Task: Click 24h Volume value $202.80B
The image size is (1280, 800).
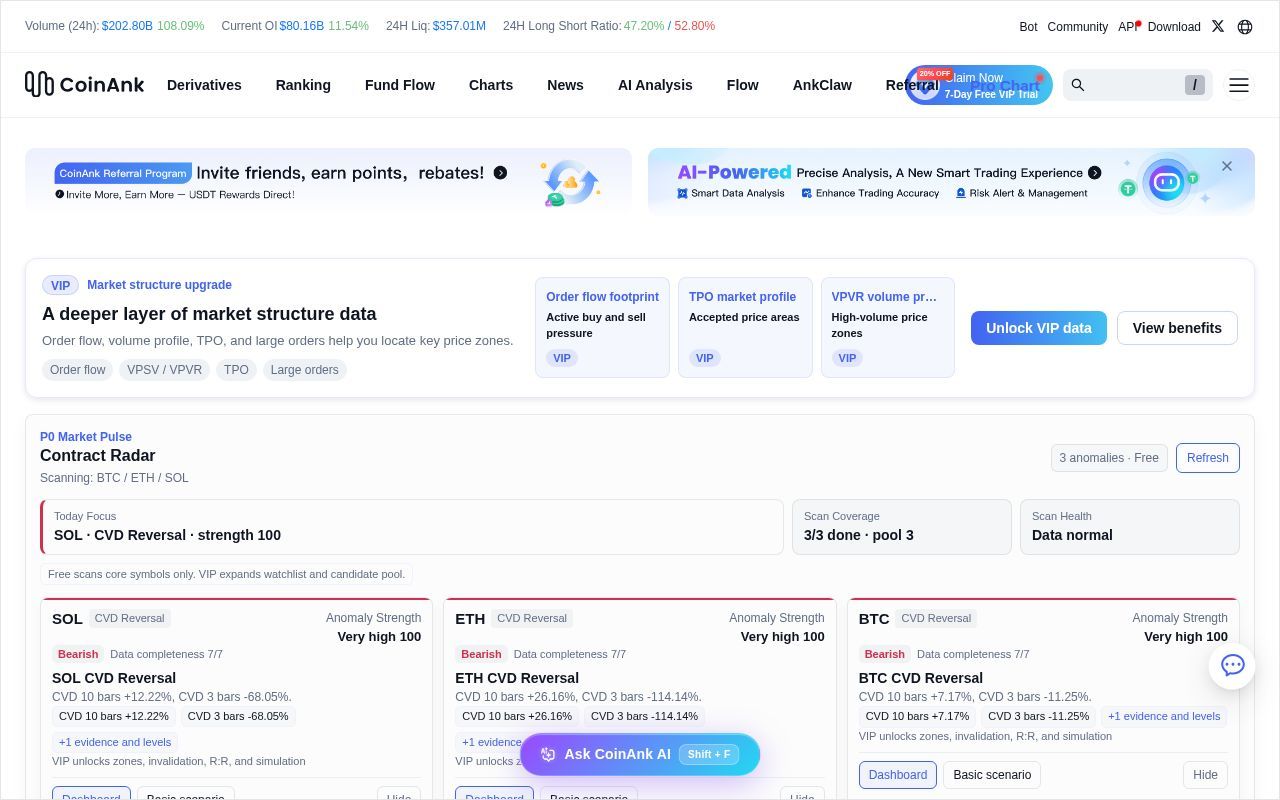Action: (127, 26)
